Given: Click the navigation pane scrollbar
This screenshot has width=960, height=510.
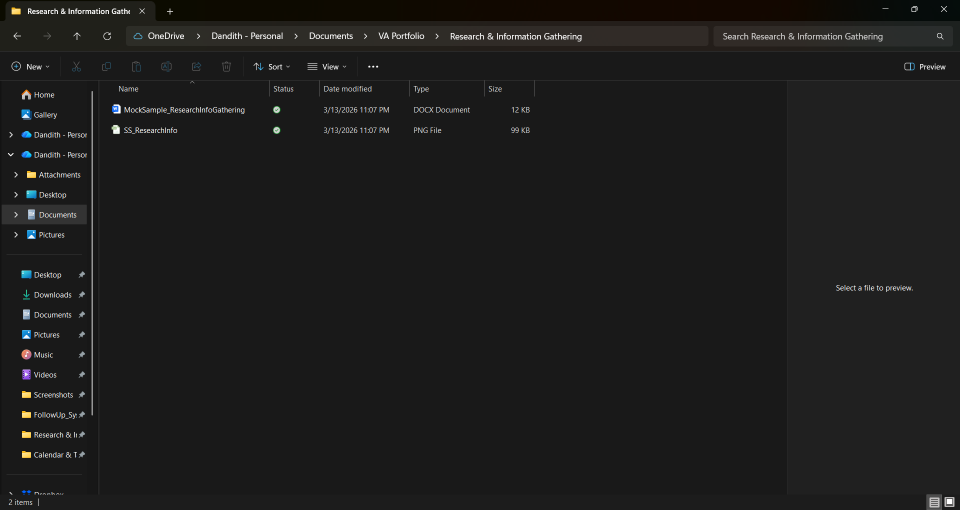Looking at the screenshot, I should point(92,253).
